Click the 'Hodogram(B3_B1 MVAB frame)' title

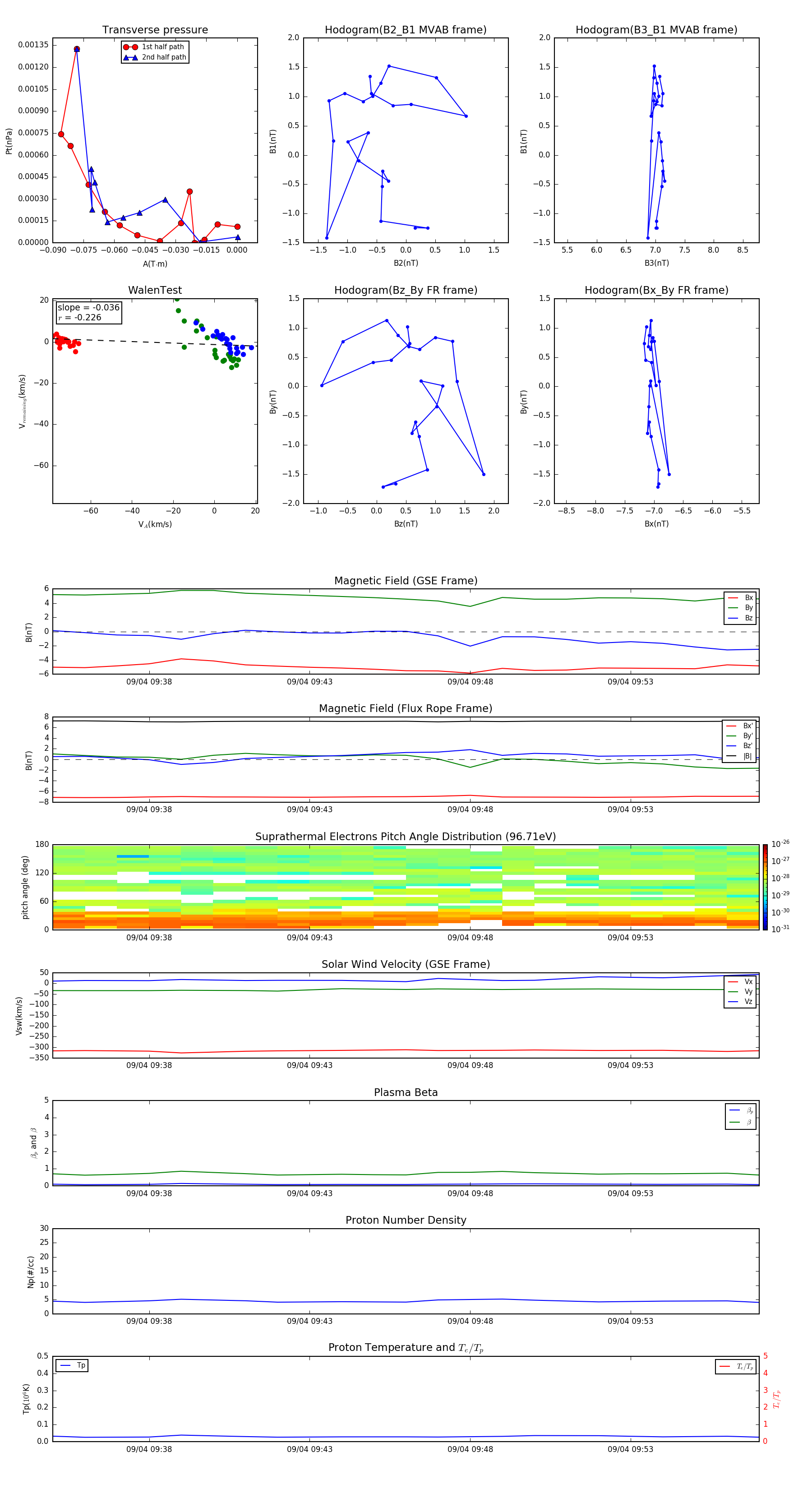[x=656, y=29]
